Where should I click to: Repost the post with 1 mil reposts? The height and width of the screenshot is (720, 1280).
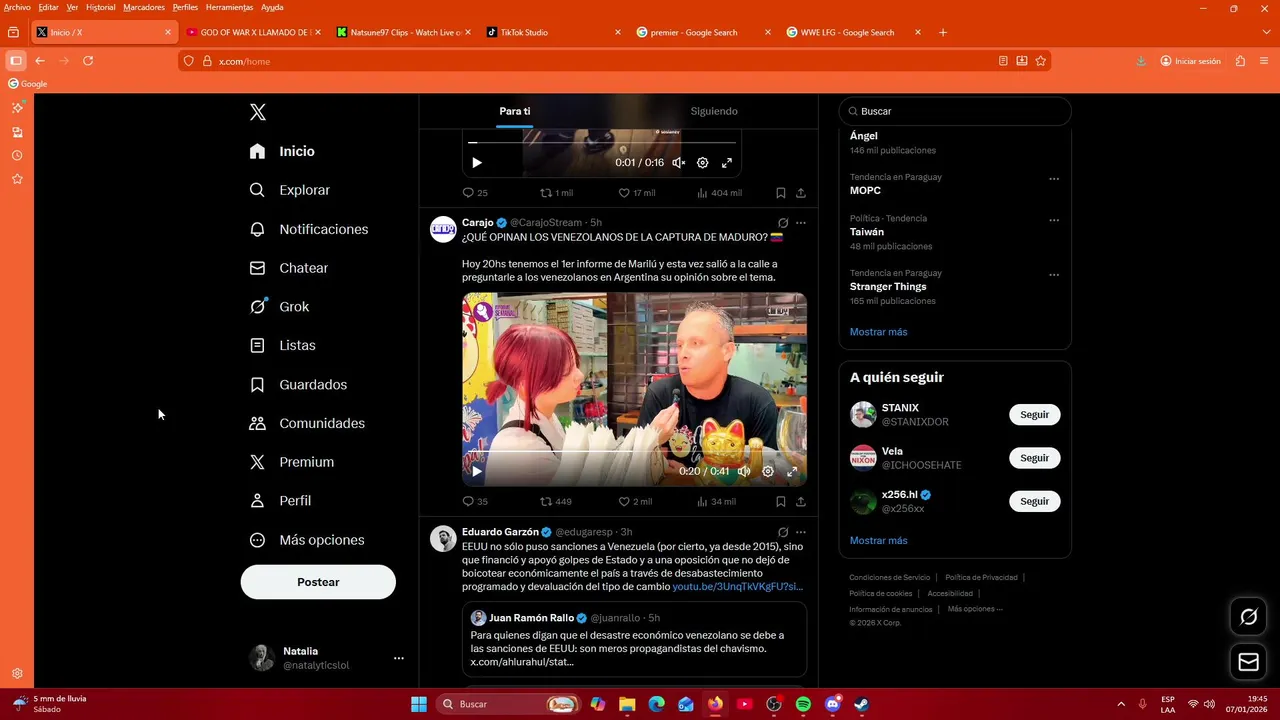click(556, 193)
